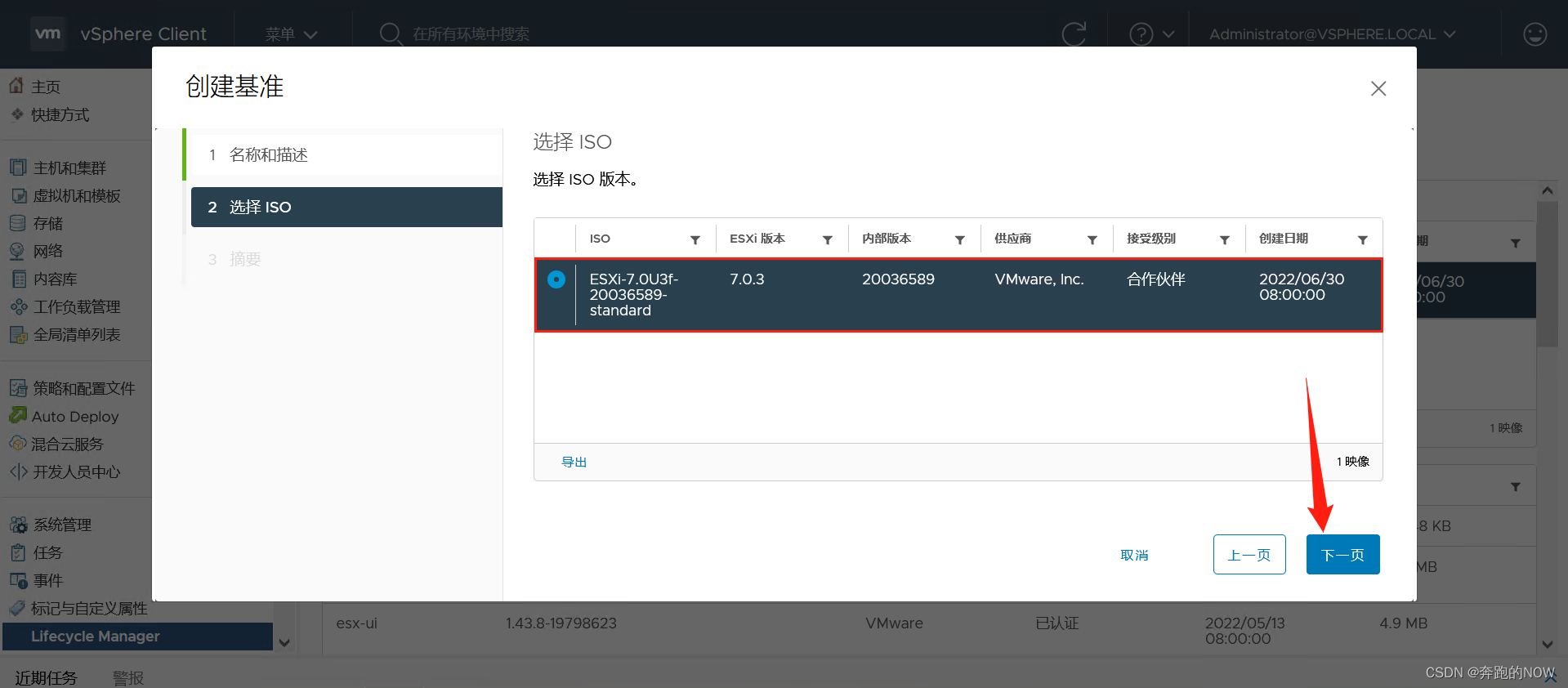
Task: Open the Events (事件) icon
Action: 18,580
